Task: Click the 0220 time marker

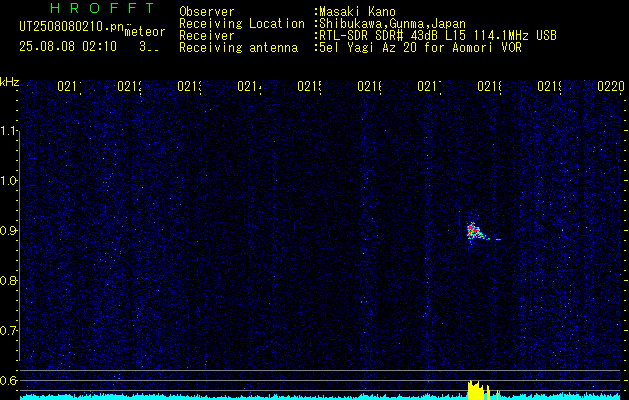Action: [x=611, y=86]
